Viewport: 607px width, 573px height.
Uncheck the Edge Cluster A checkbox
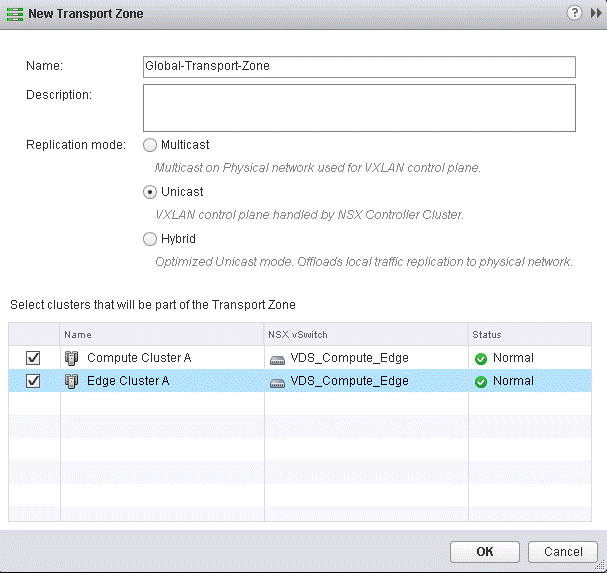32,381
